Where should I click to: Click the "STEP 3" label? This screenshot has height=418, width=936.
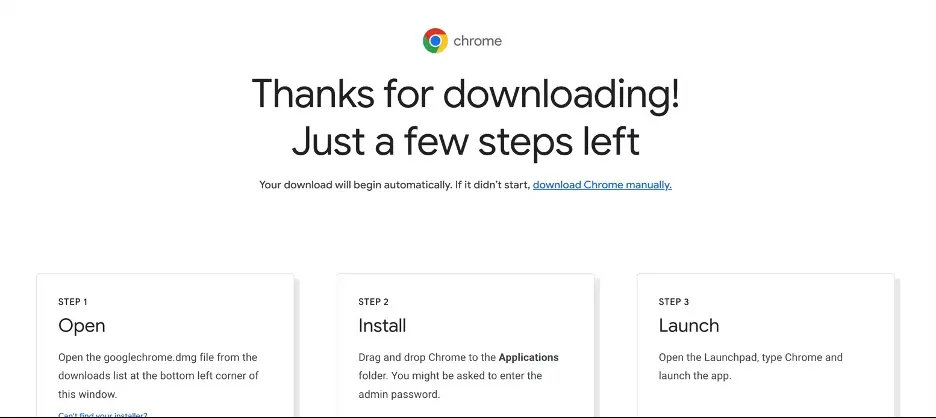tap(674, 302)
